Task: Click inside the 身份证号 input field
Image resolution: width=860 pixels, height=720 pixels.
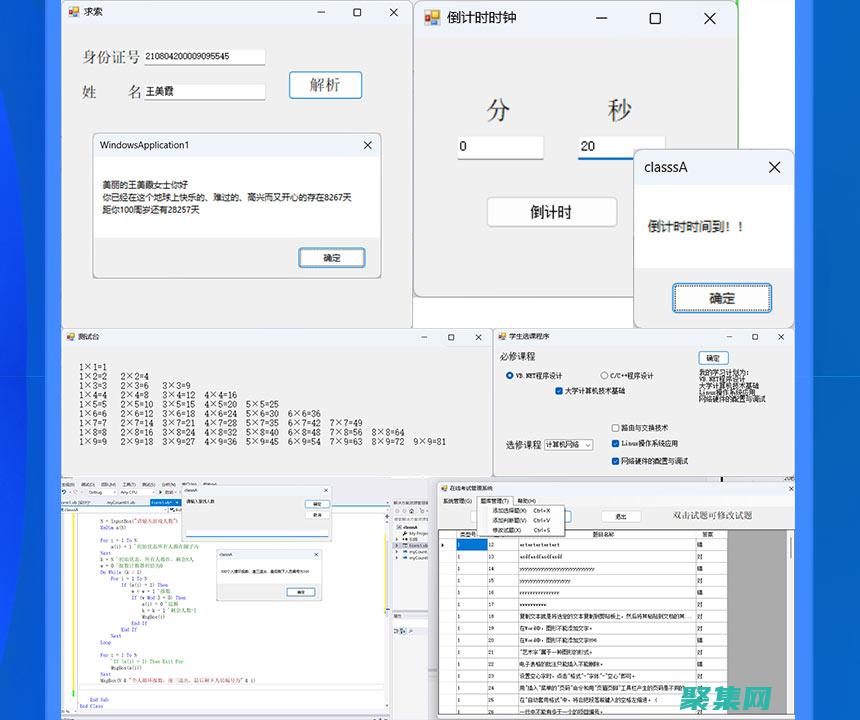Action: [x=205, y=57]
